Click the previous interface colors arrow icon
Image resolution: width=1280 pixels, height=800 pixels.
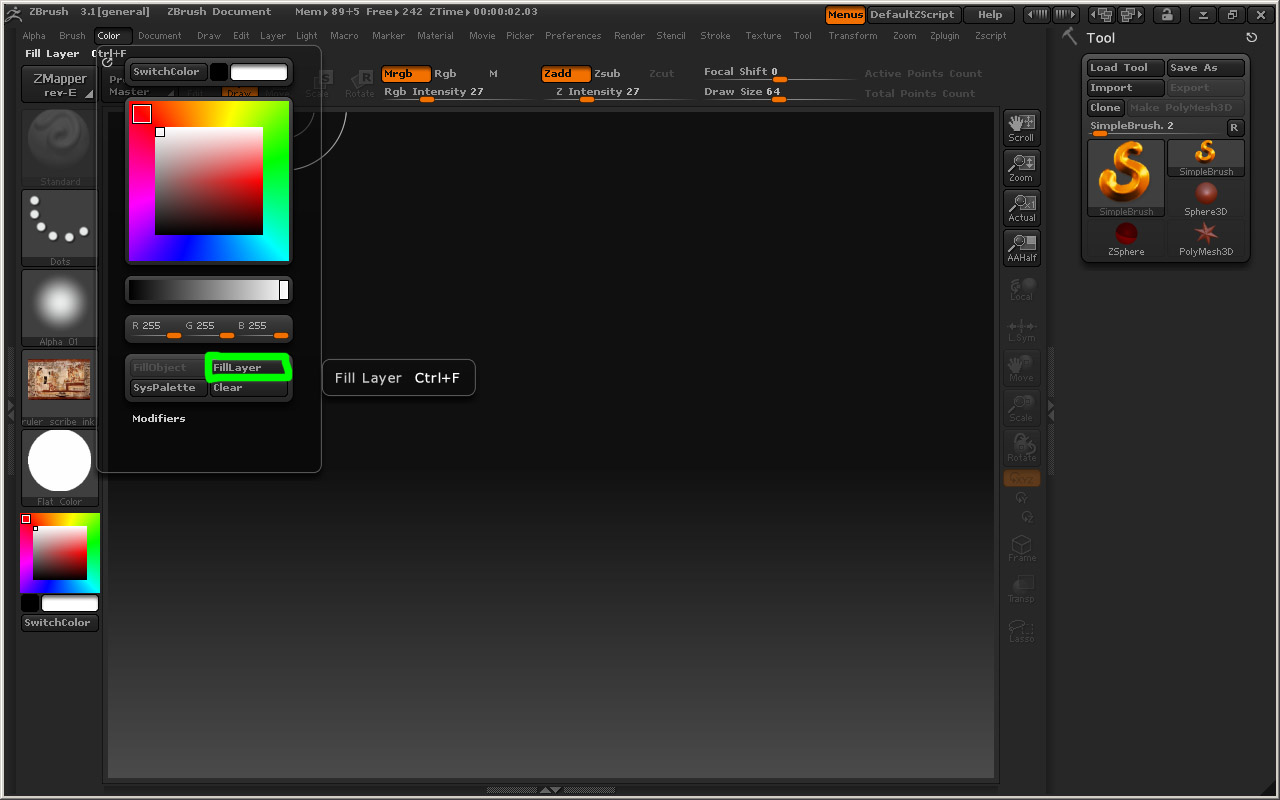[1037, 14]
